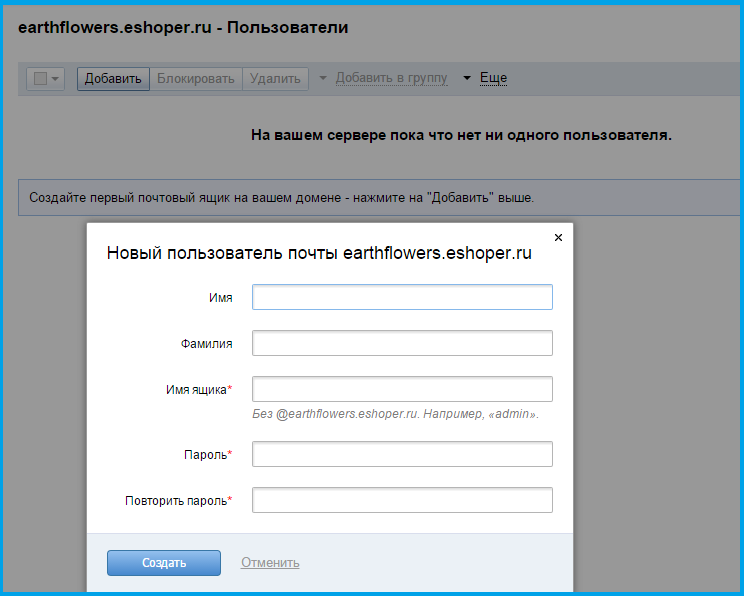The width and height of the screenshot is (744, 596).
Task: Click into the Пароль field
Action: [402, 454]
